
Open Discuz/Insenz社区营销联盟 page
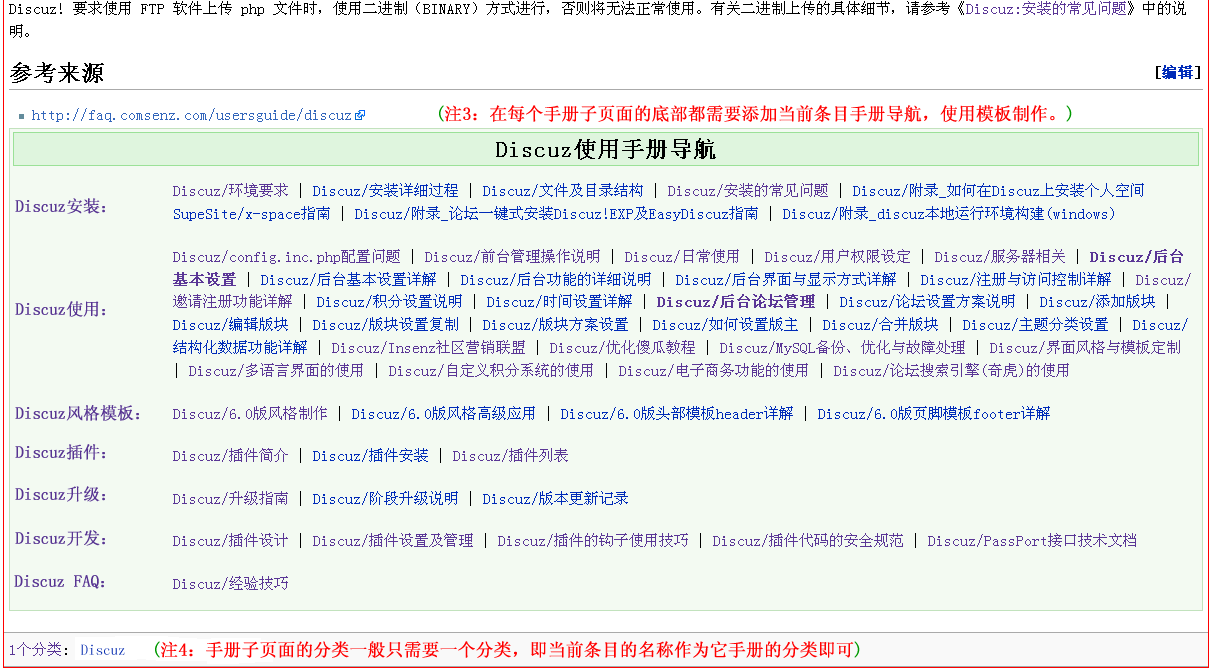428,347
